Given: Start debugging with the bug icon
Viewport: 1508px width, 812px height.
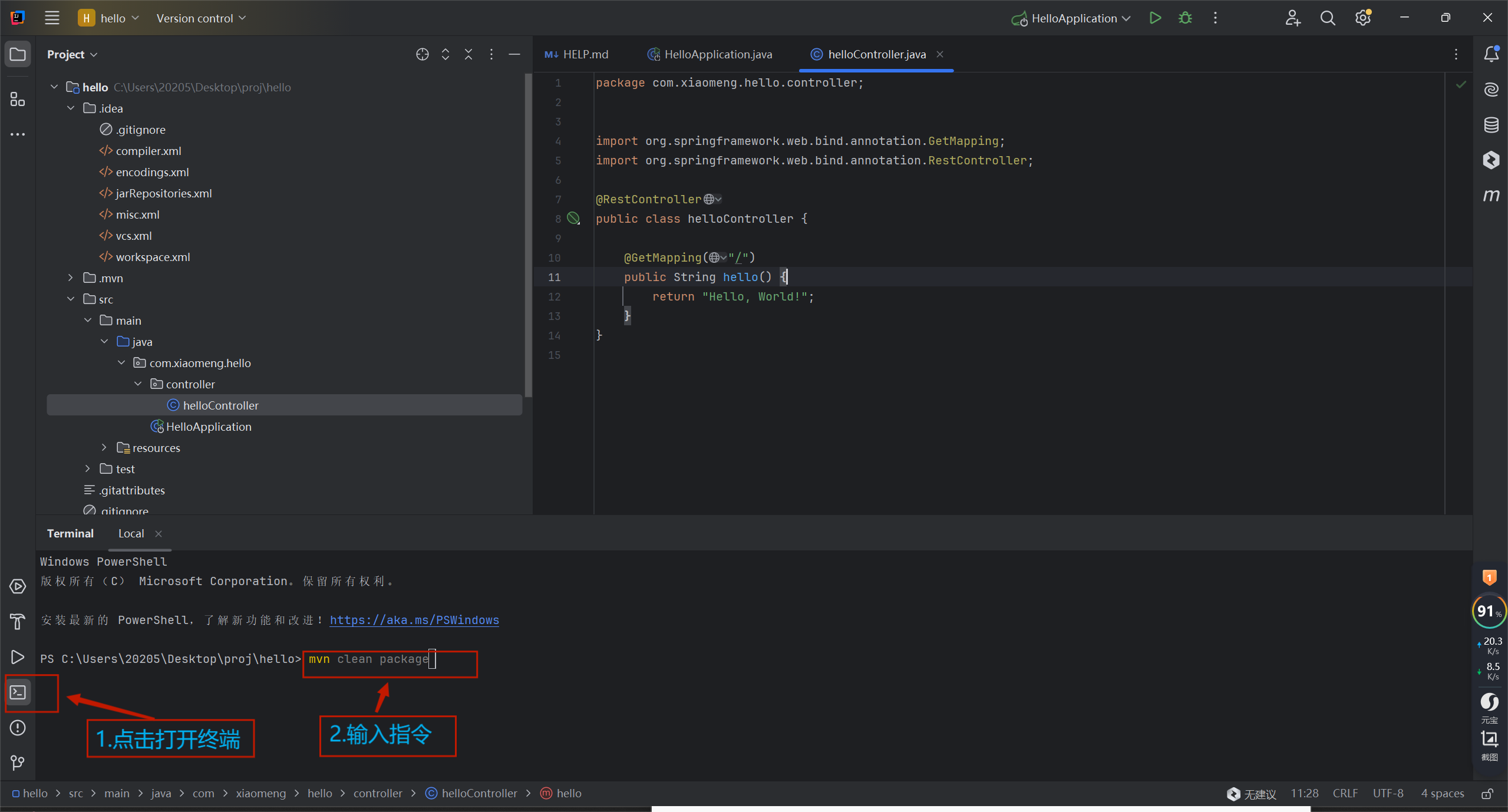Looking at the screenshot, I should [1185, 18].
